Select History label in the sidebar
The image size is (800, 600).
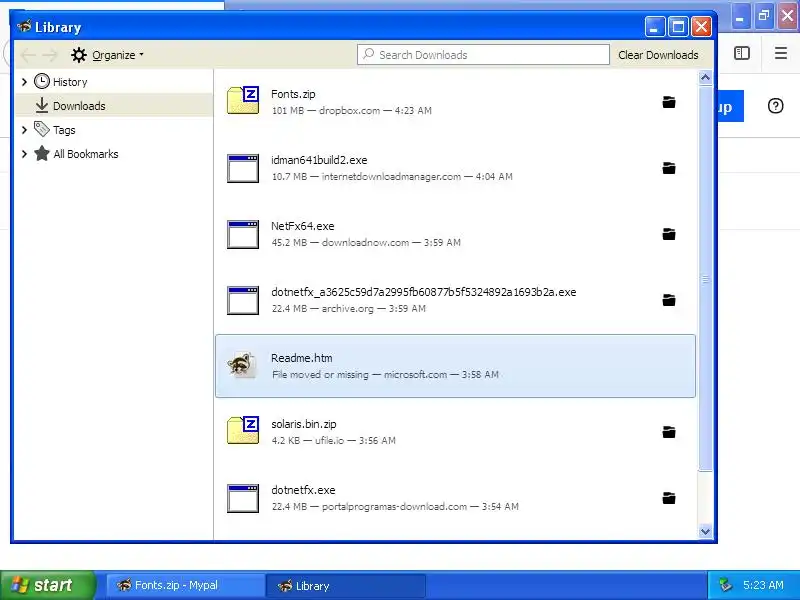tap(70, 82)
